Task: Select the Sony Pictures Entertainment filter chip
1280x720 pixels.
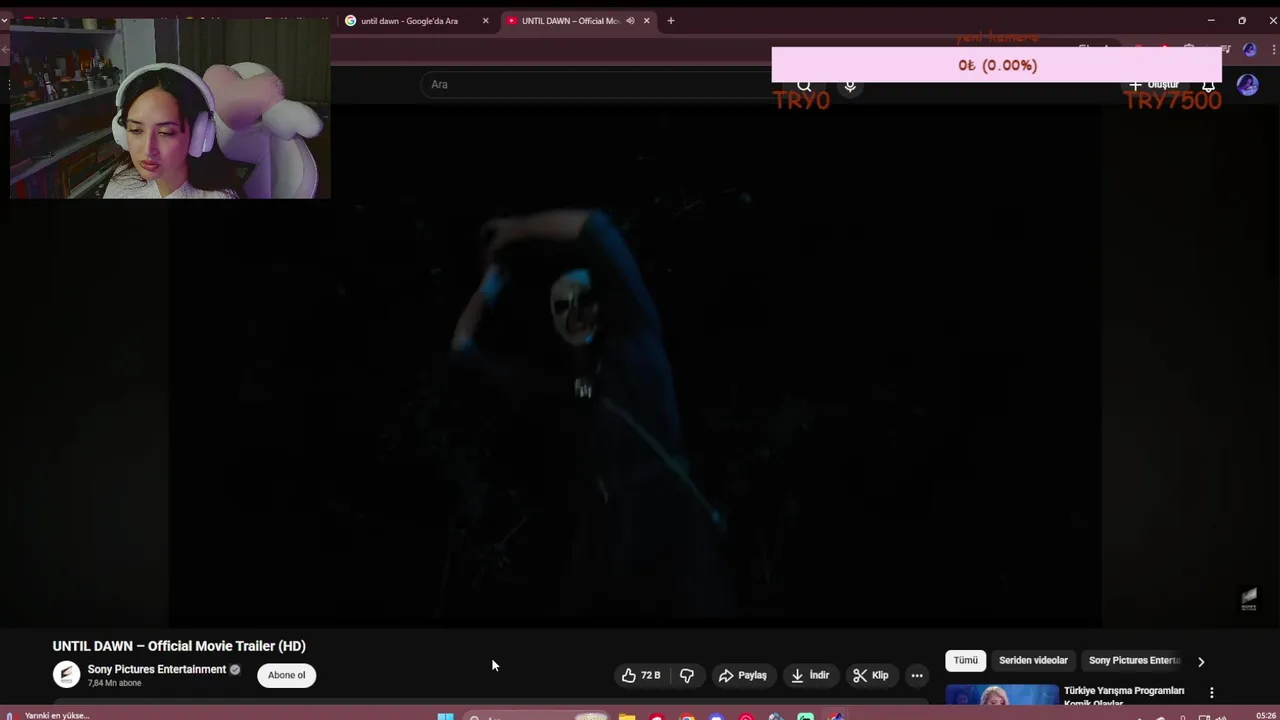Action: [x=1134, y=660]
